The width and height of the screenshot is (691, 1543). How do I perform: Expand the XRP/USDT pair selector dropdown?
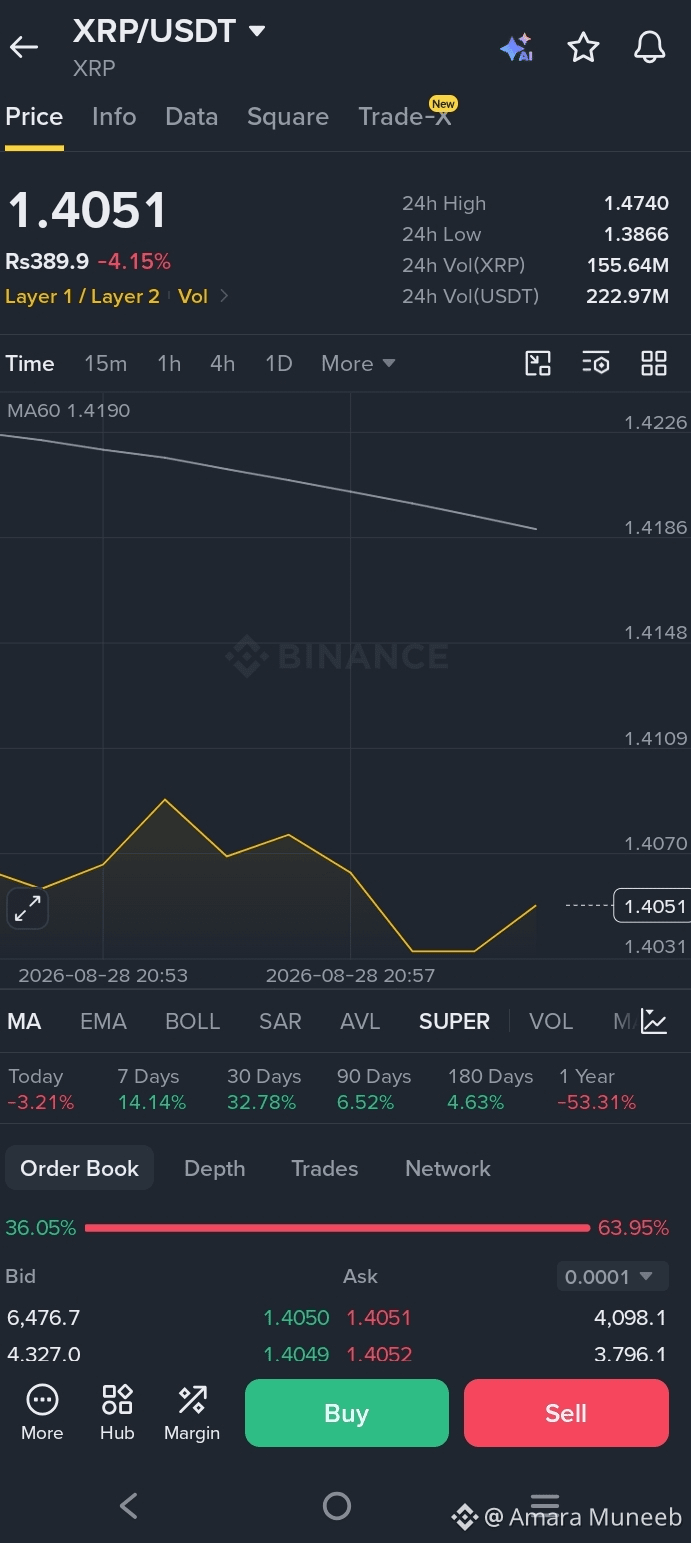pyautogui.click(x=257, y=31)
